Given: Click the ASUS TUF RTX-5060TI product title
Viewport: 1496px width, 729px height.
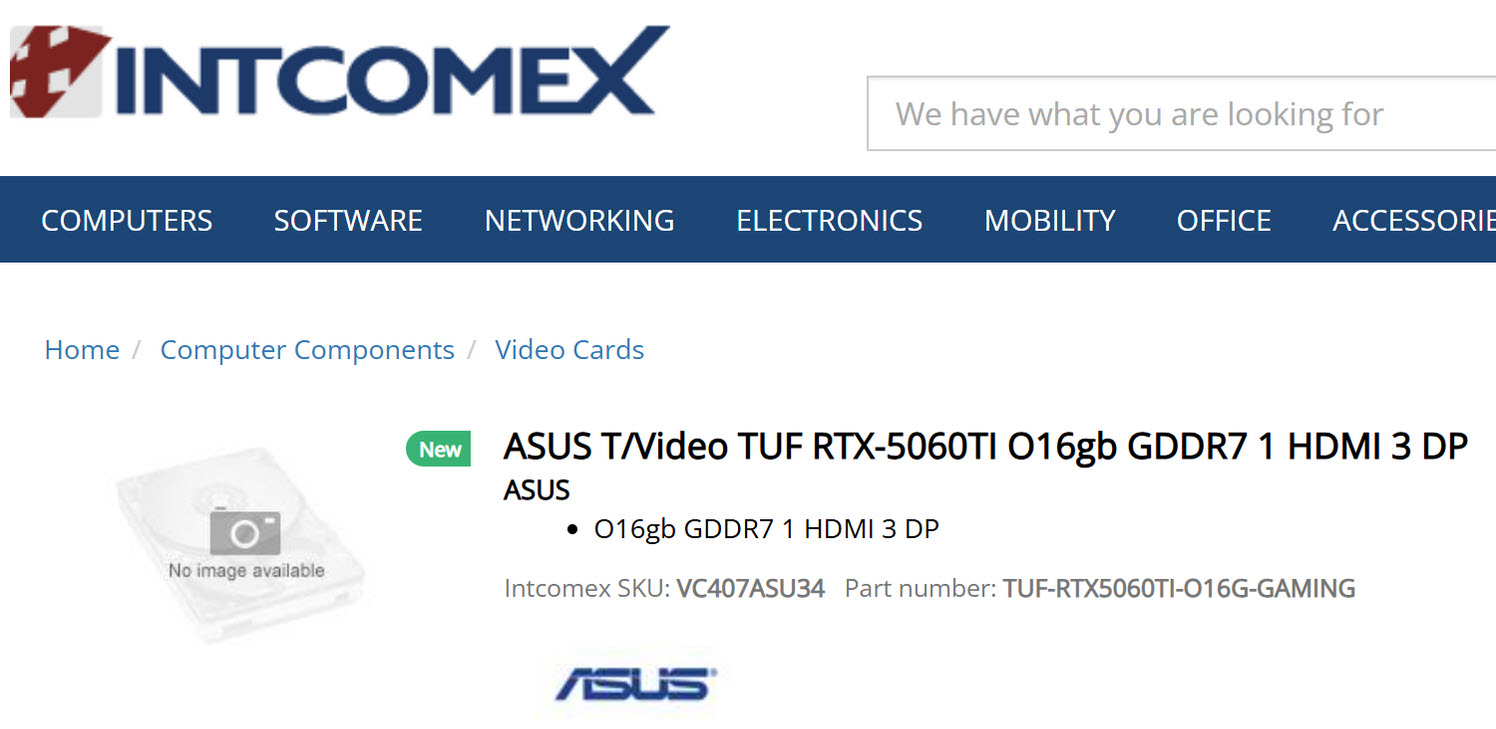Looking at the screenshot, I should [985, 447].
